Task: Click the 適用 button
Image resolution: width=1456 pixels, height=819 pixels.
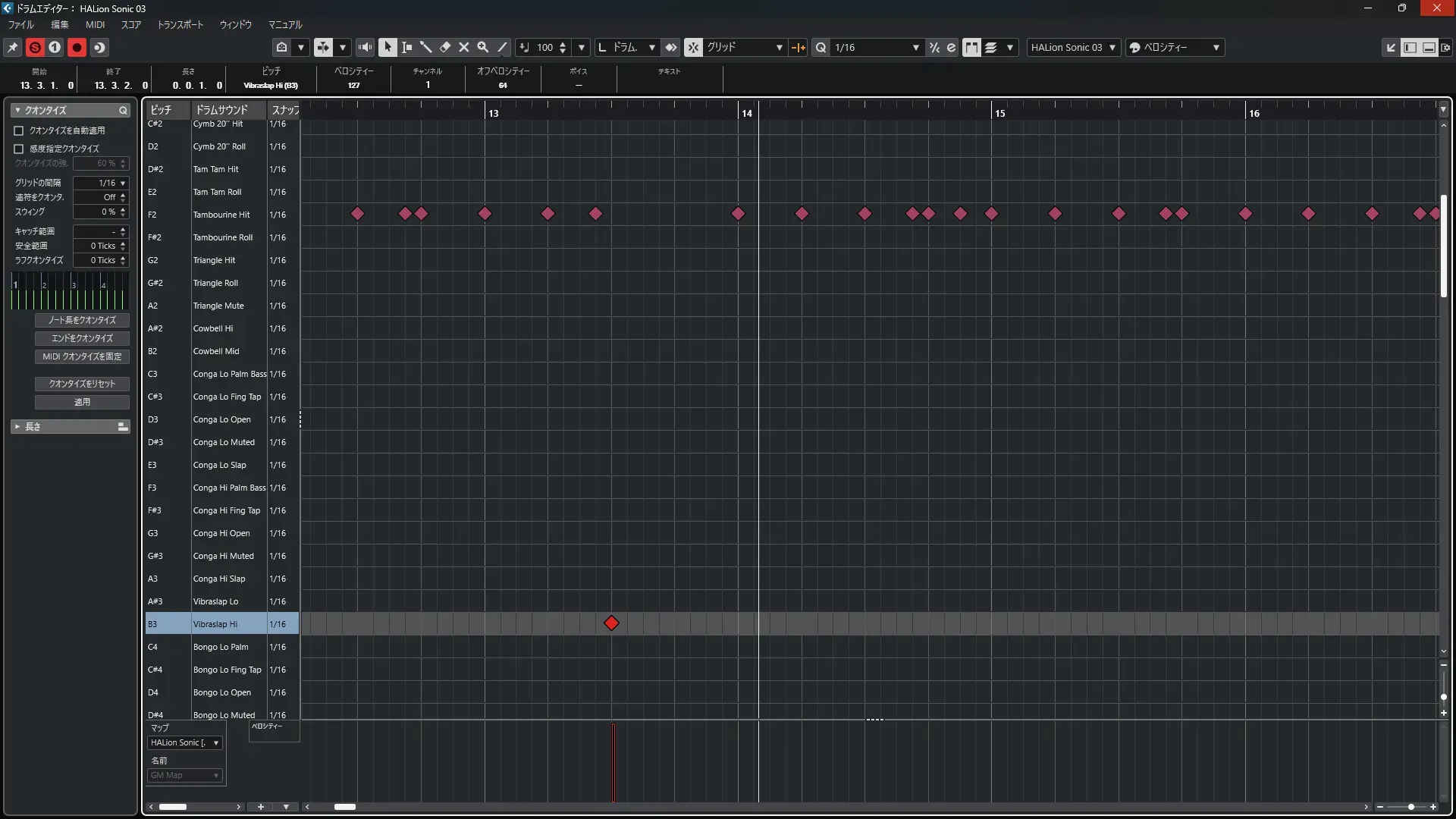Action: click(x=82, y=402)
